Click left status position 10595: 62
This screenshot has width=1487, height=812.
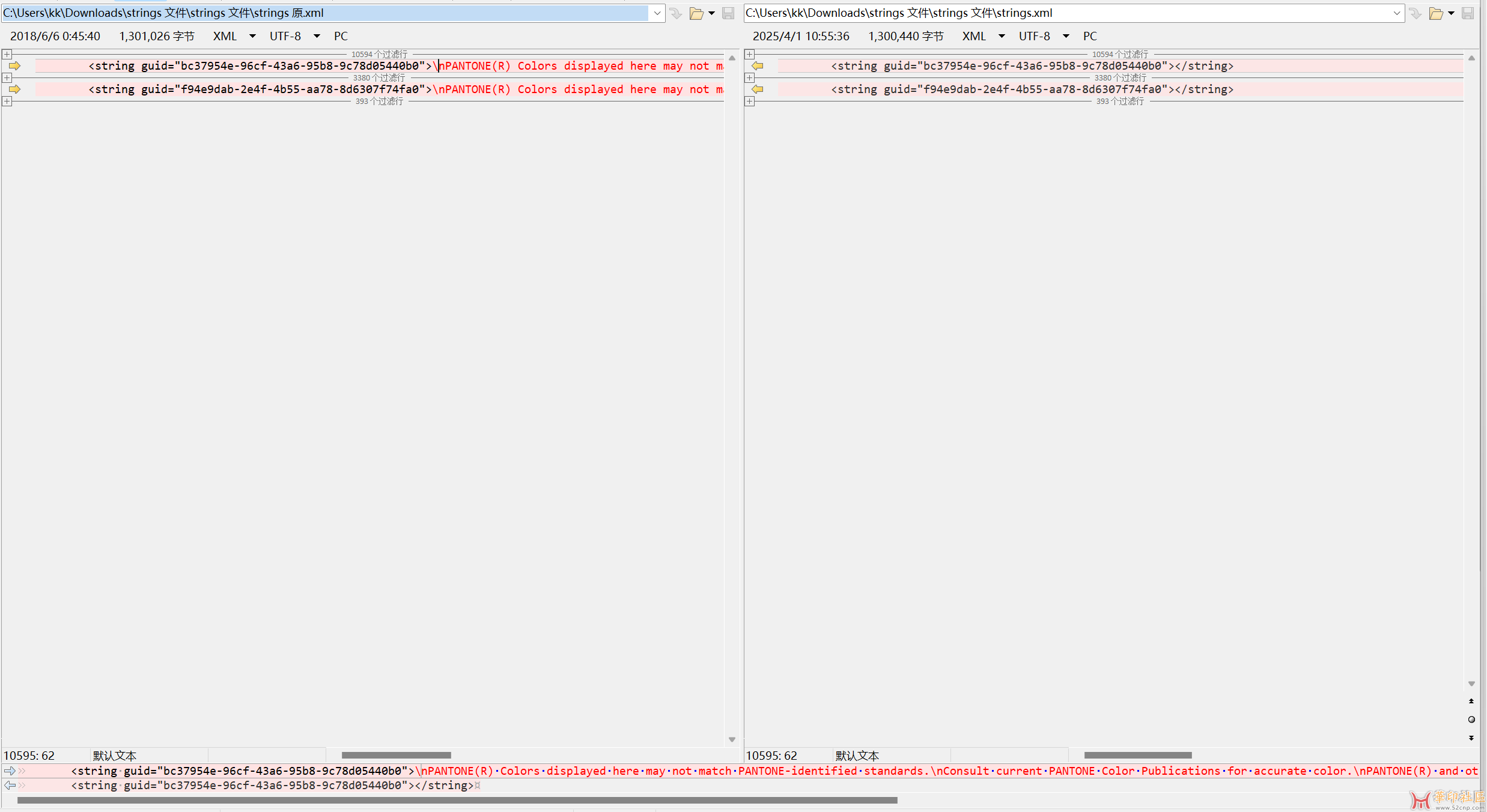[29, 756]
